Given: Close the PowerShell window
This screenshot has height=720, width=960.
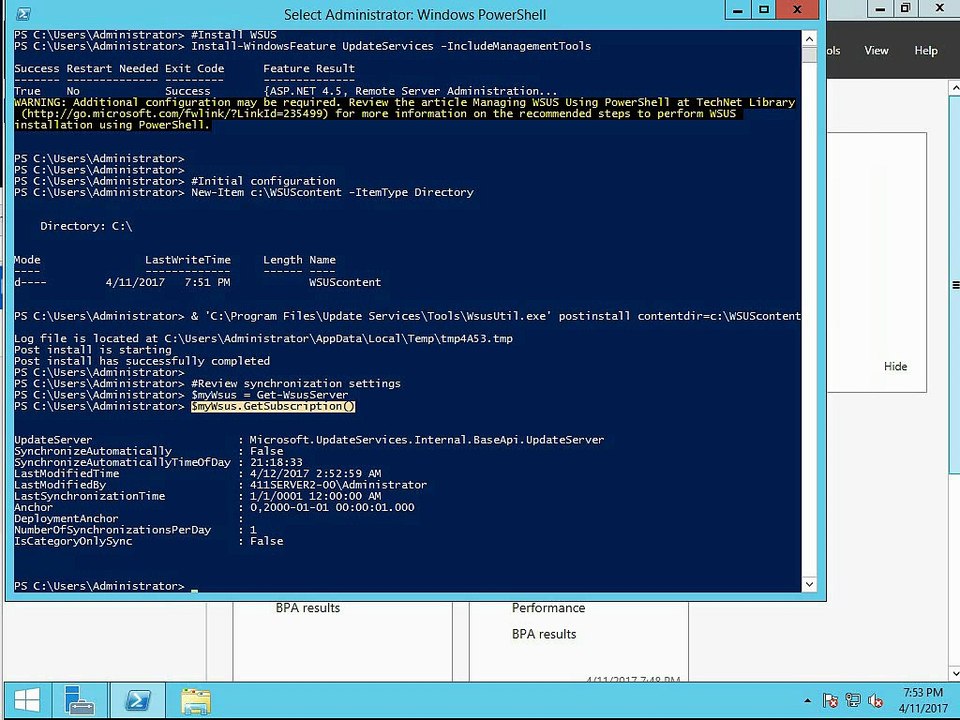Looking at the screenshot, I should coord(797,10).
